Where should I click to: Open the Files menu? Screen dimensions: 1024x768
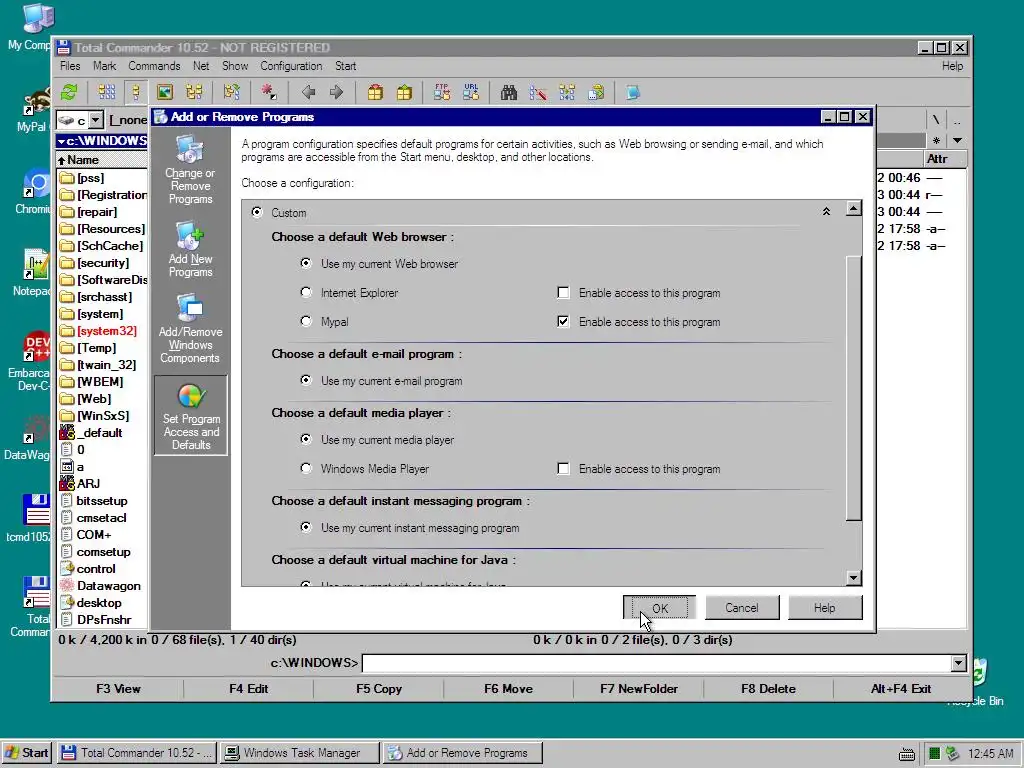click(x=70, y=66)
